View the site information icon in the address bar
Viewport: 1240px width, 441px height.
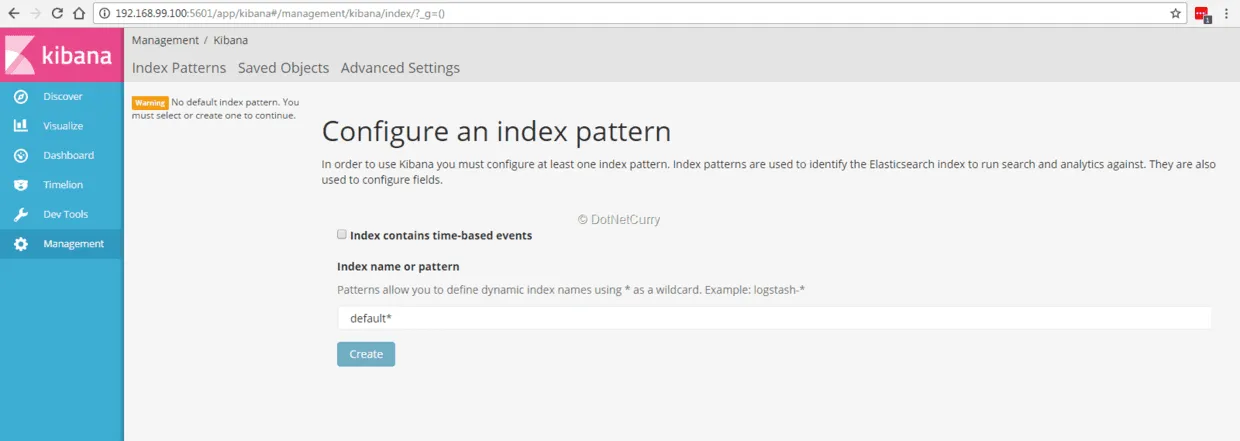tap(104, 14)
